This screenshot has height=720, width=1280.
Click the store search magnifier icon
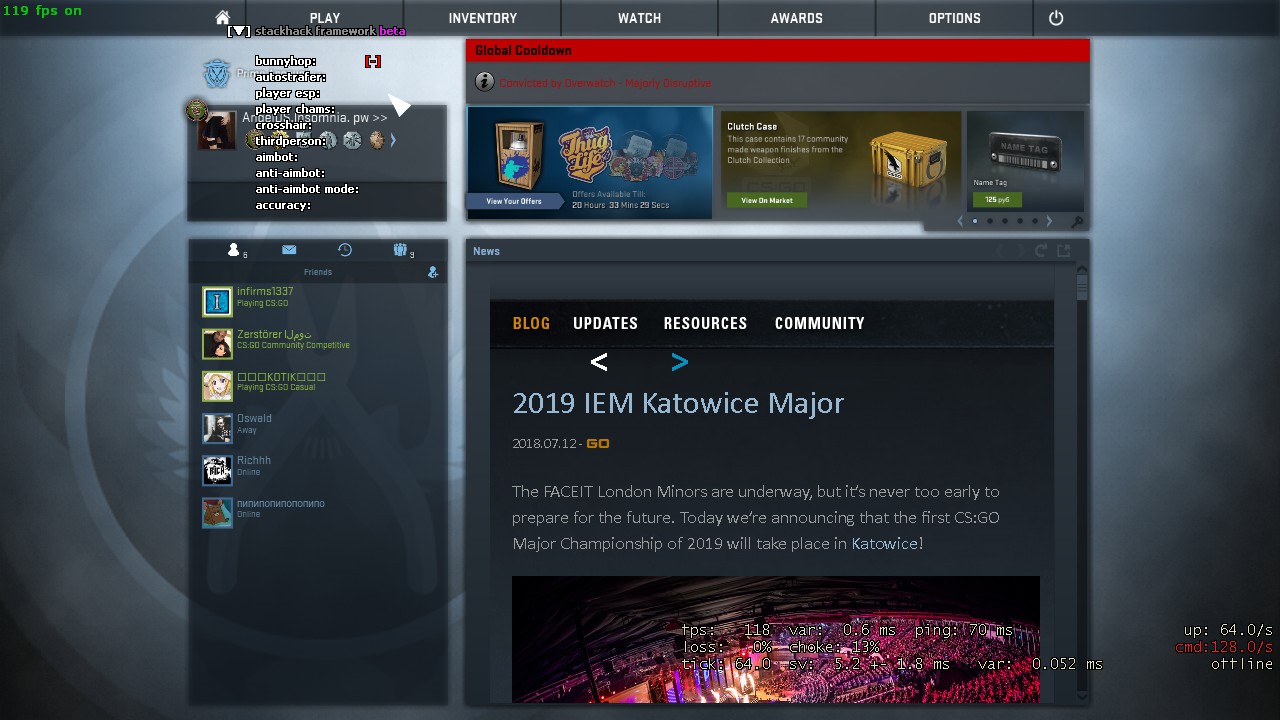(x=1076, y=222)
